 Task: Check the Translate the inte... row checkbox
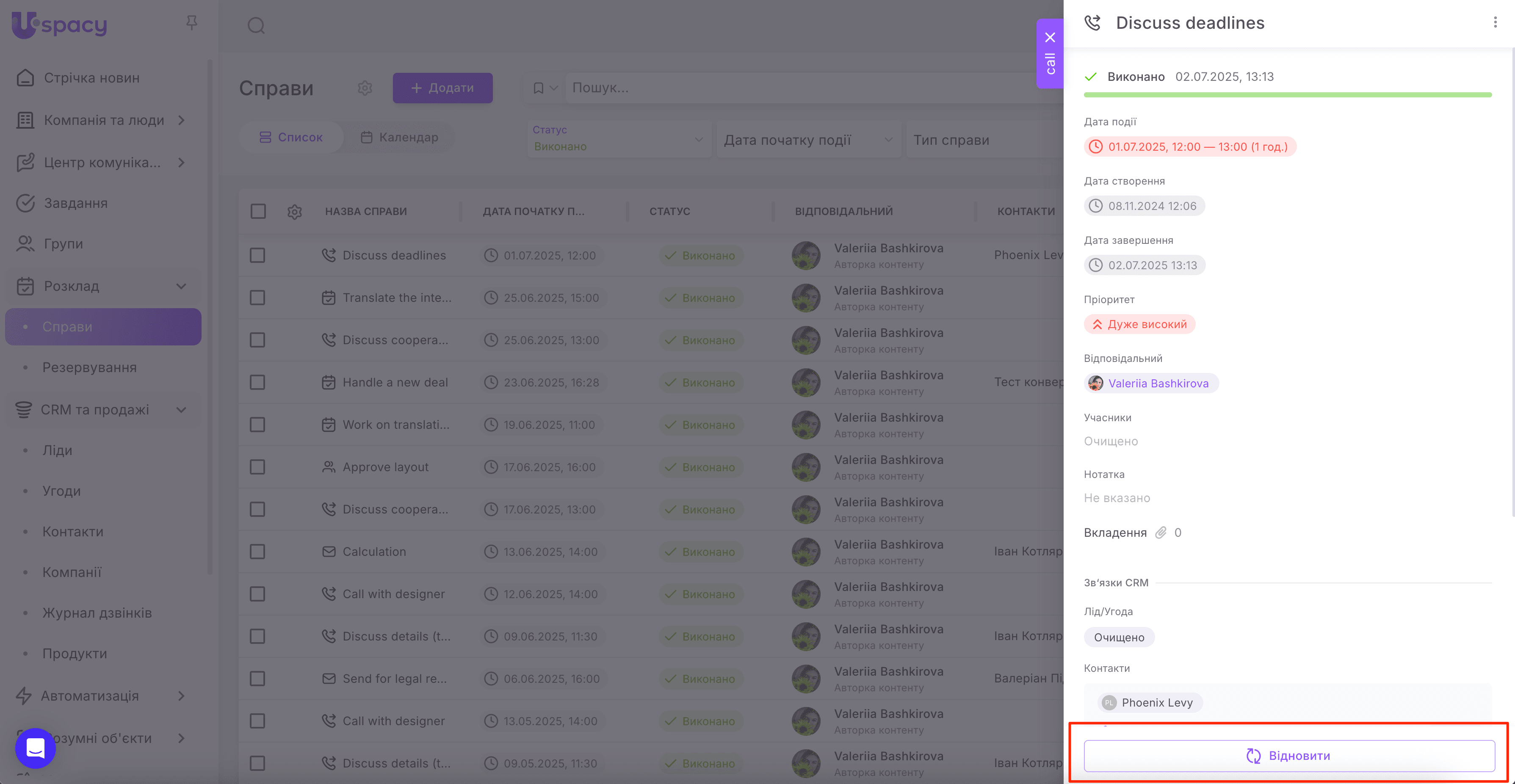[257, 298]
